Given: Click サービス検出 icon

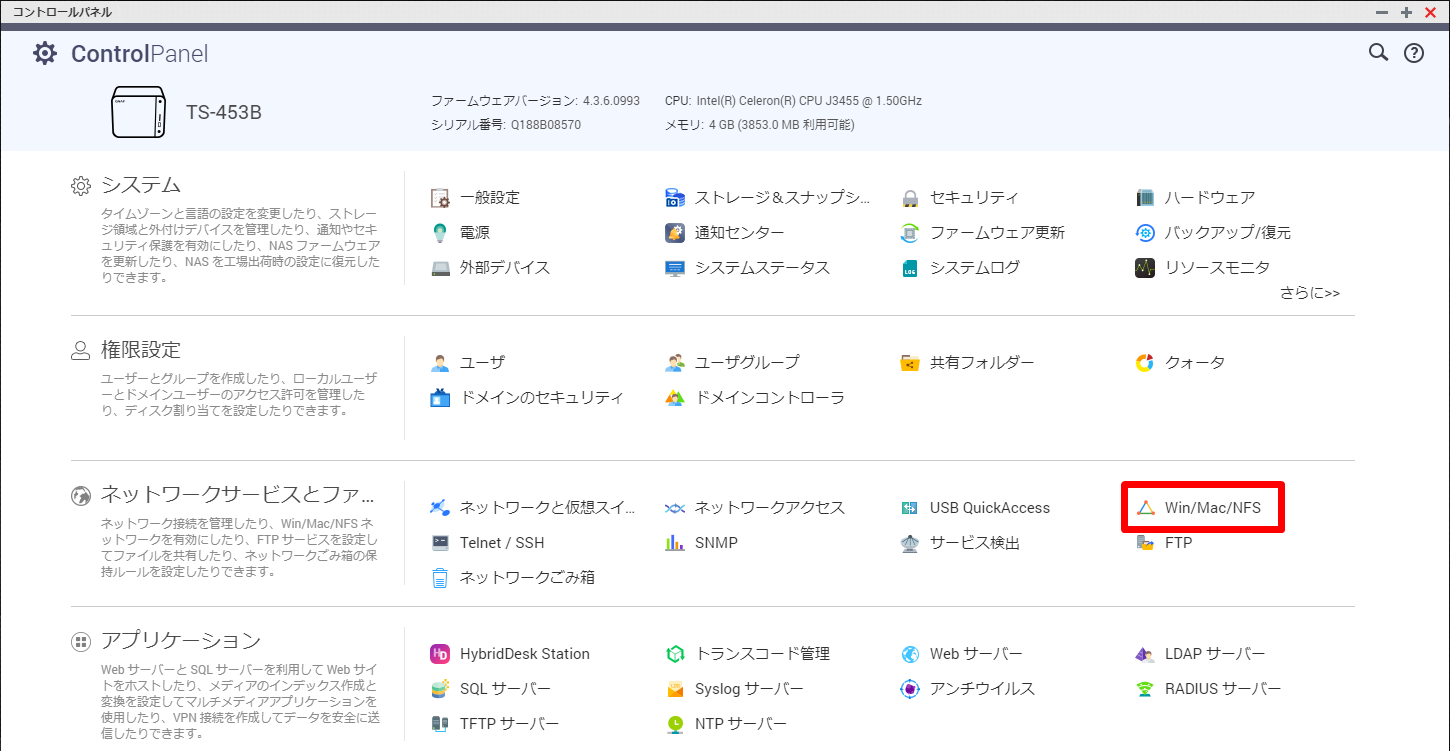Looking at the screenshot, I should pyautogui.click(x=910, y=543).
